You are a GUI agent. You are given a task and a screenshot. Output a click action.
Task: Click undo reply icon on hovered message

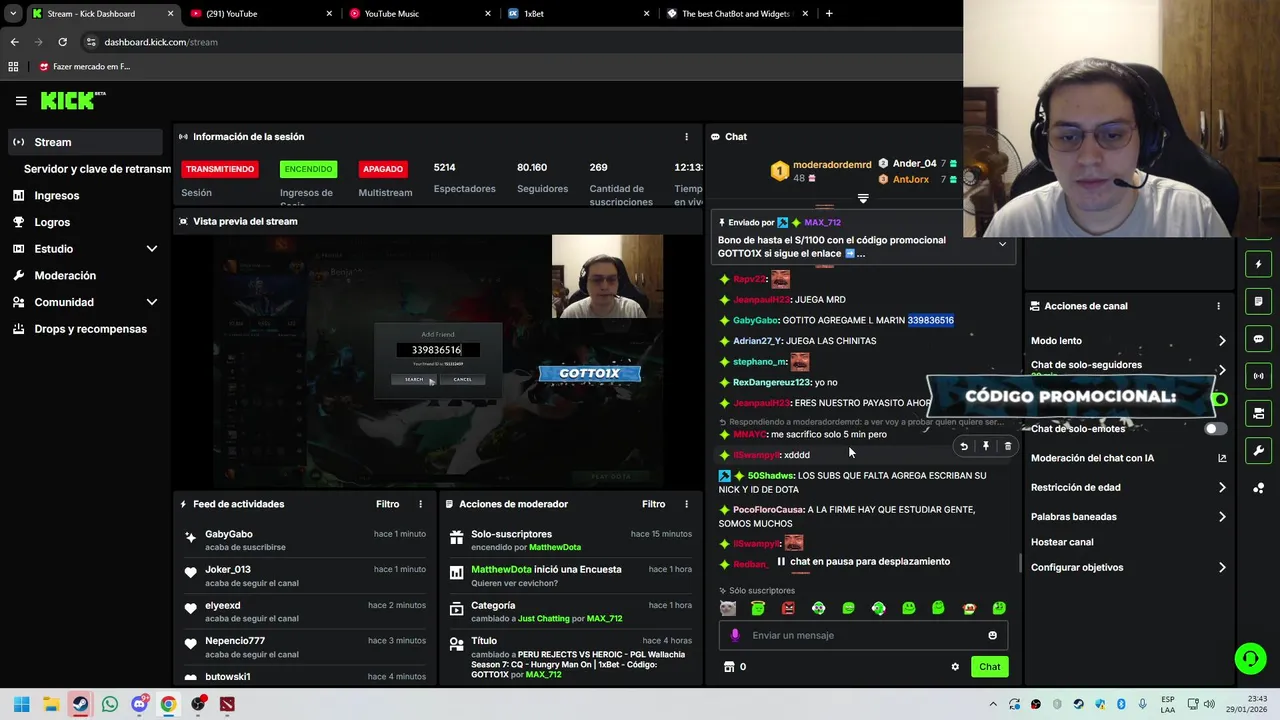coord(964,447)
